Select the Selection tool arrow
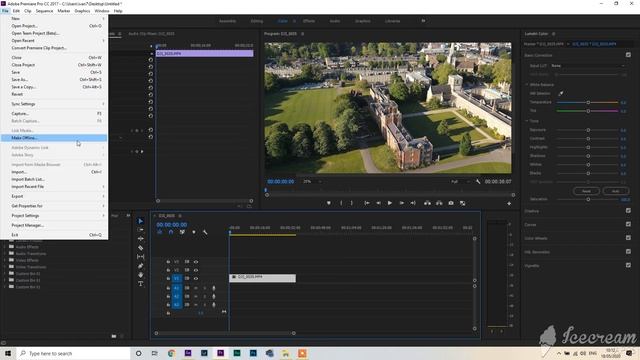 click(x=140, y=221)
